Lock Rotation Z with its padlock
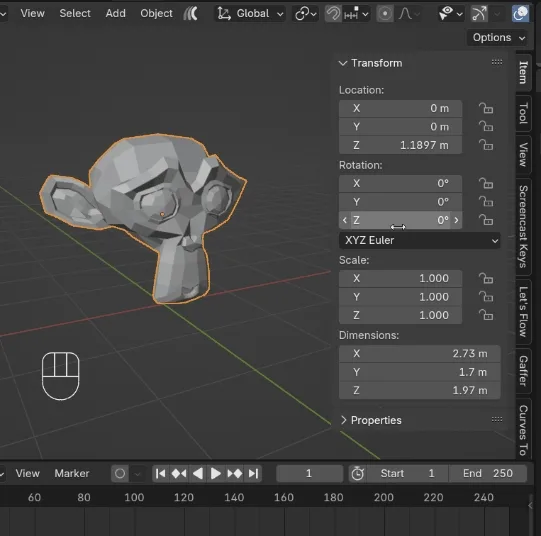This screenshot has width=541, height=536. click(x=486, y=220)
